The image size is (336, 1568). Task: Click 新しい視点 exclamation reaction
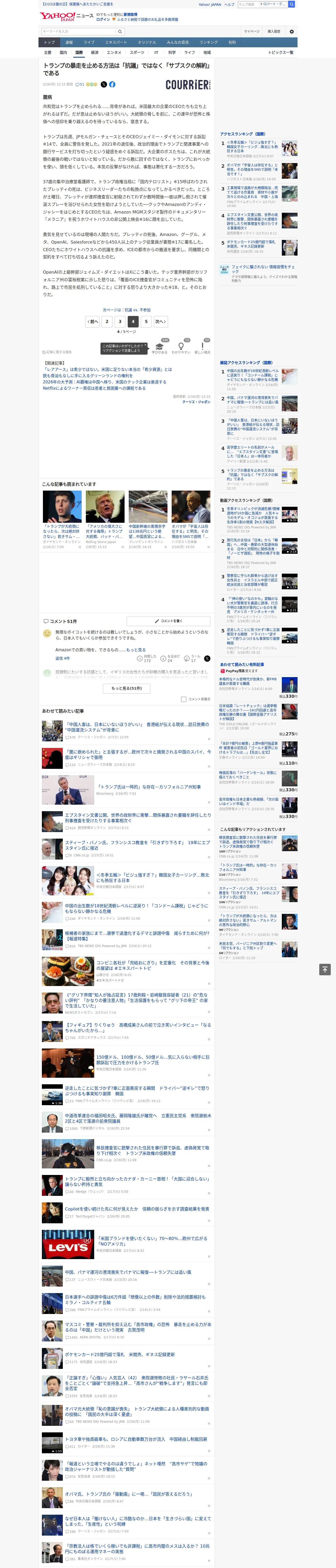(203, 346)
